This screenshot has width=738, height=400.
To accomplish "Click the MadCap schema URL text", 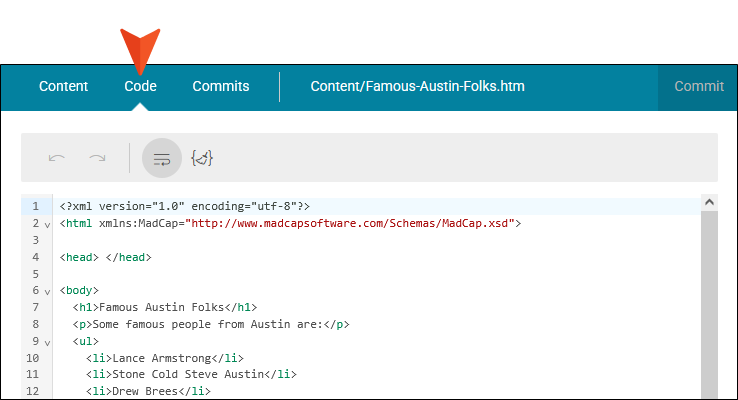I will click(350, 223).
